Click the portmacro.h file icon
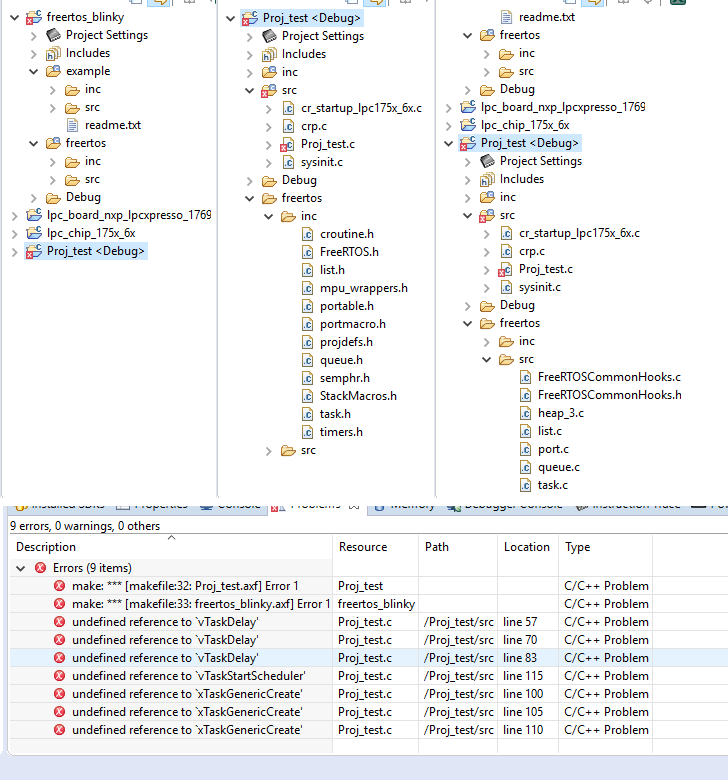 coord(308,324)
